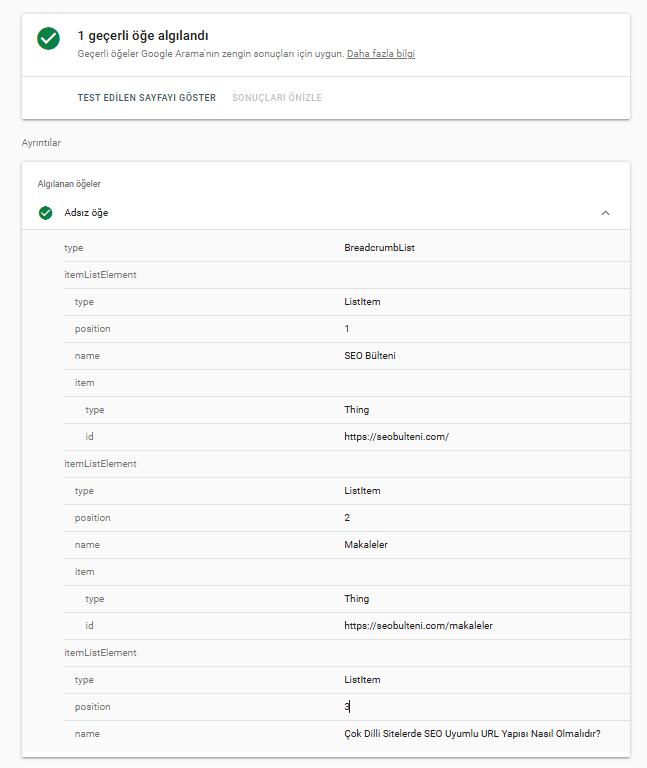
Task: Click green checkmark beside Adsız öğe
Action: coord(45,213)
